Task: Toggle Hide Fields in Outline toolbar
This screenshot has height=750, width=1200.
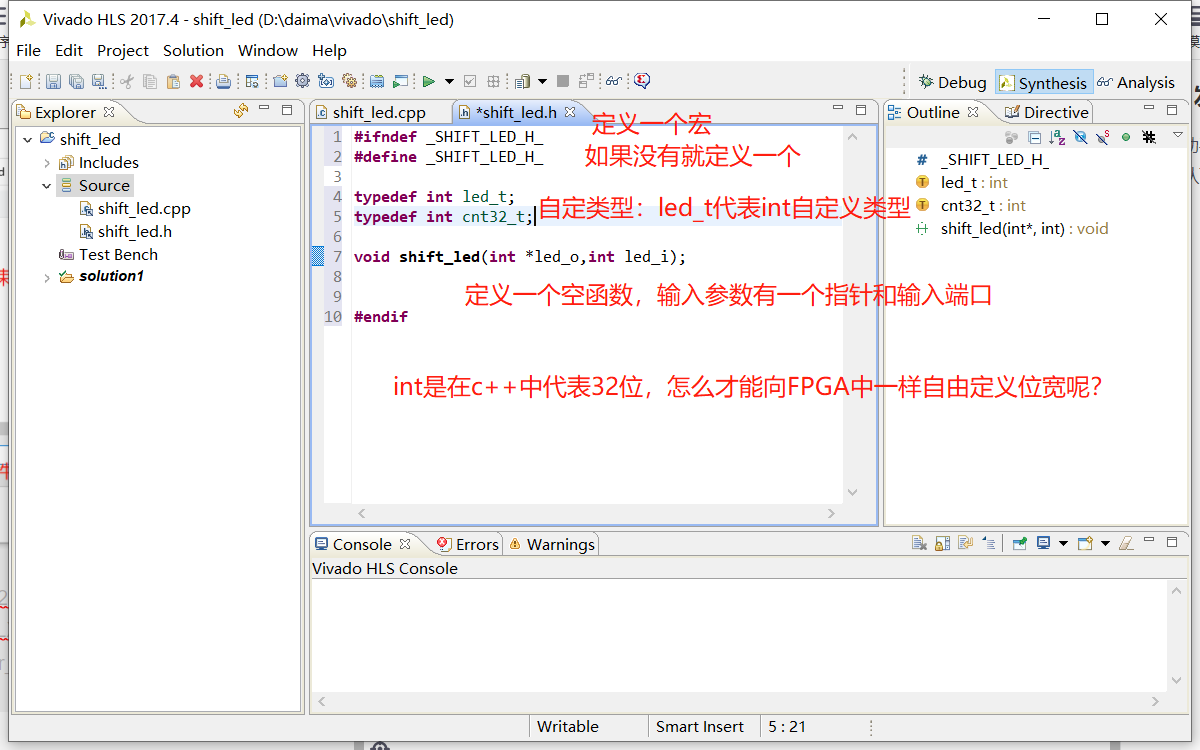Action: coord(1080,137)
